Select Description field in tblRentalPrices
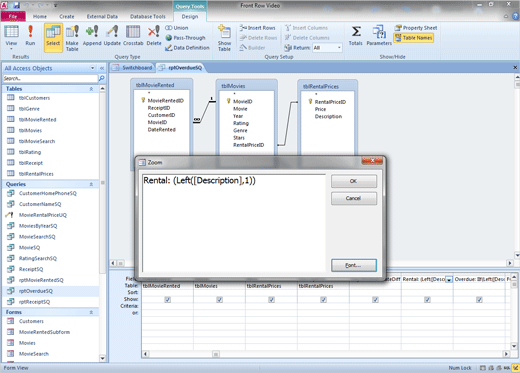The width and height of the screenshot is (520, 373). [328, 116]
